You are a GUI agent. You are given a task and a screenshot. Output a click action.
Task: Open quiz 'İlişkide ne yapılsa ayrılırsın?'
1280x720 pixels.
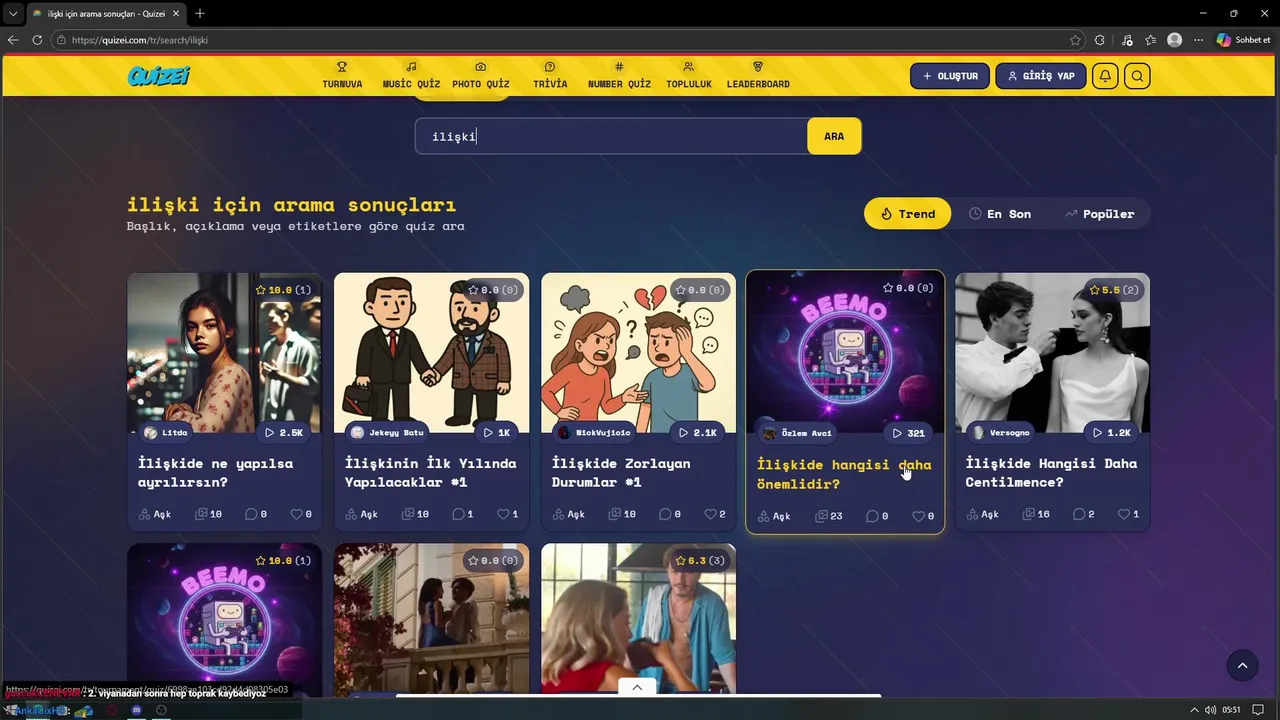[214, 473]
